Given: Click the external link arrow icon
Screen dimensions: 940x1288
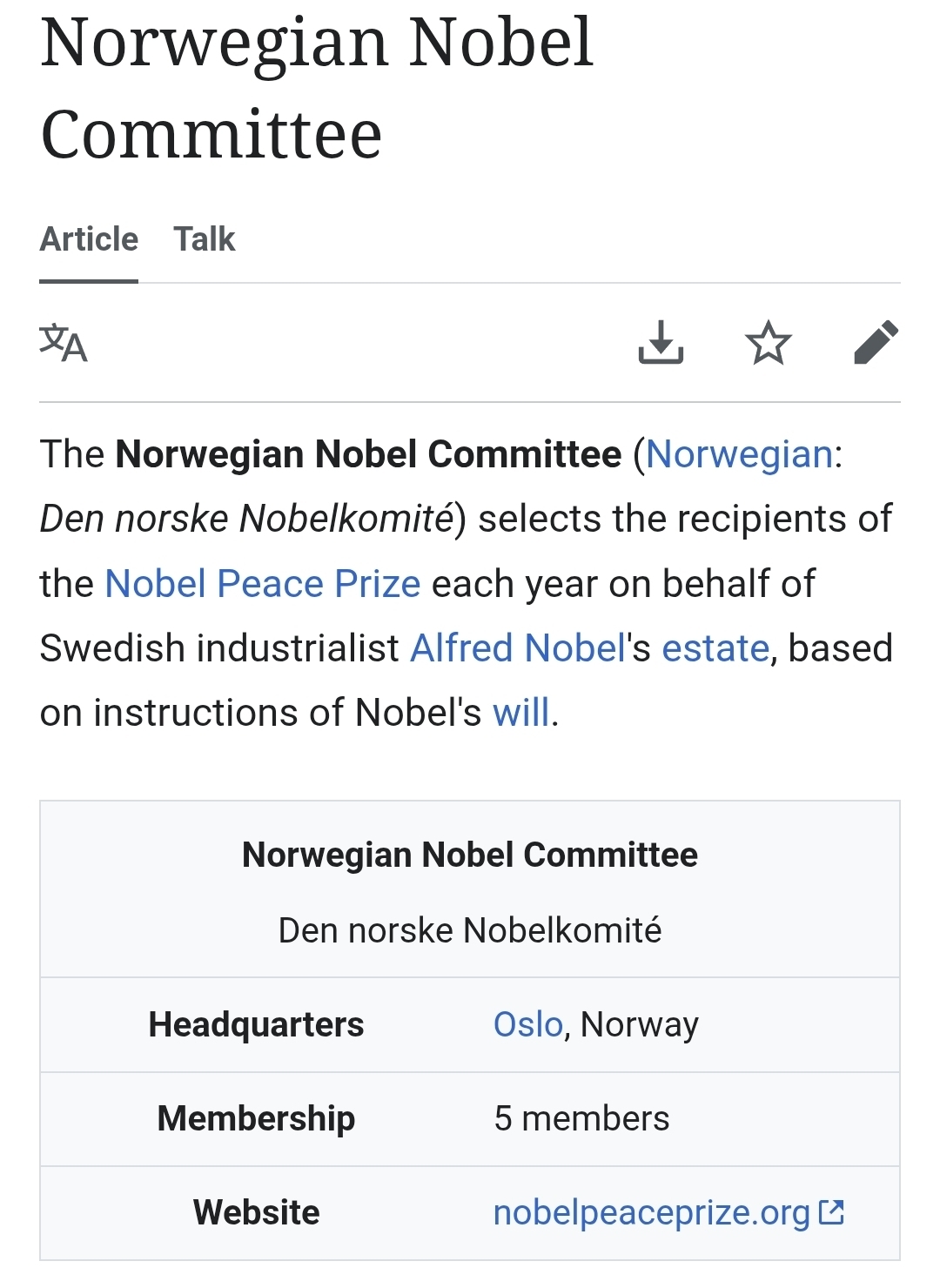Looking at the screenshot, I should (832, 1211).
